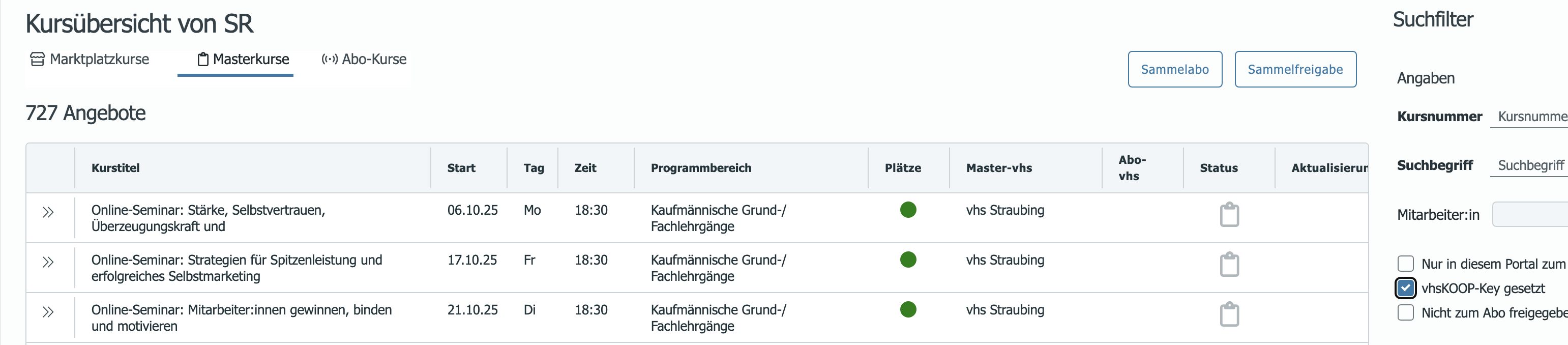This screenshot has height=345, width=1568.
Task: Click green Plätze dot in first row
Action: click(x=907, y=210)
